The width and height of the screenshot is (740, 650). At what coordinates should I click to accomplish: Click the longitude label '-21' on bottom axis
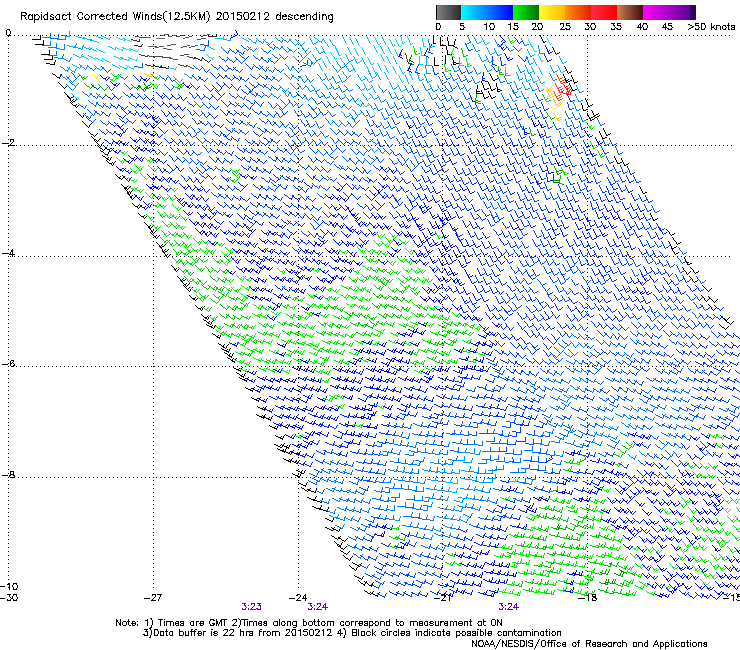pos(443,597)
